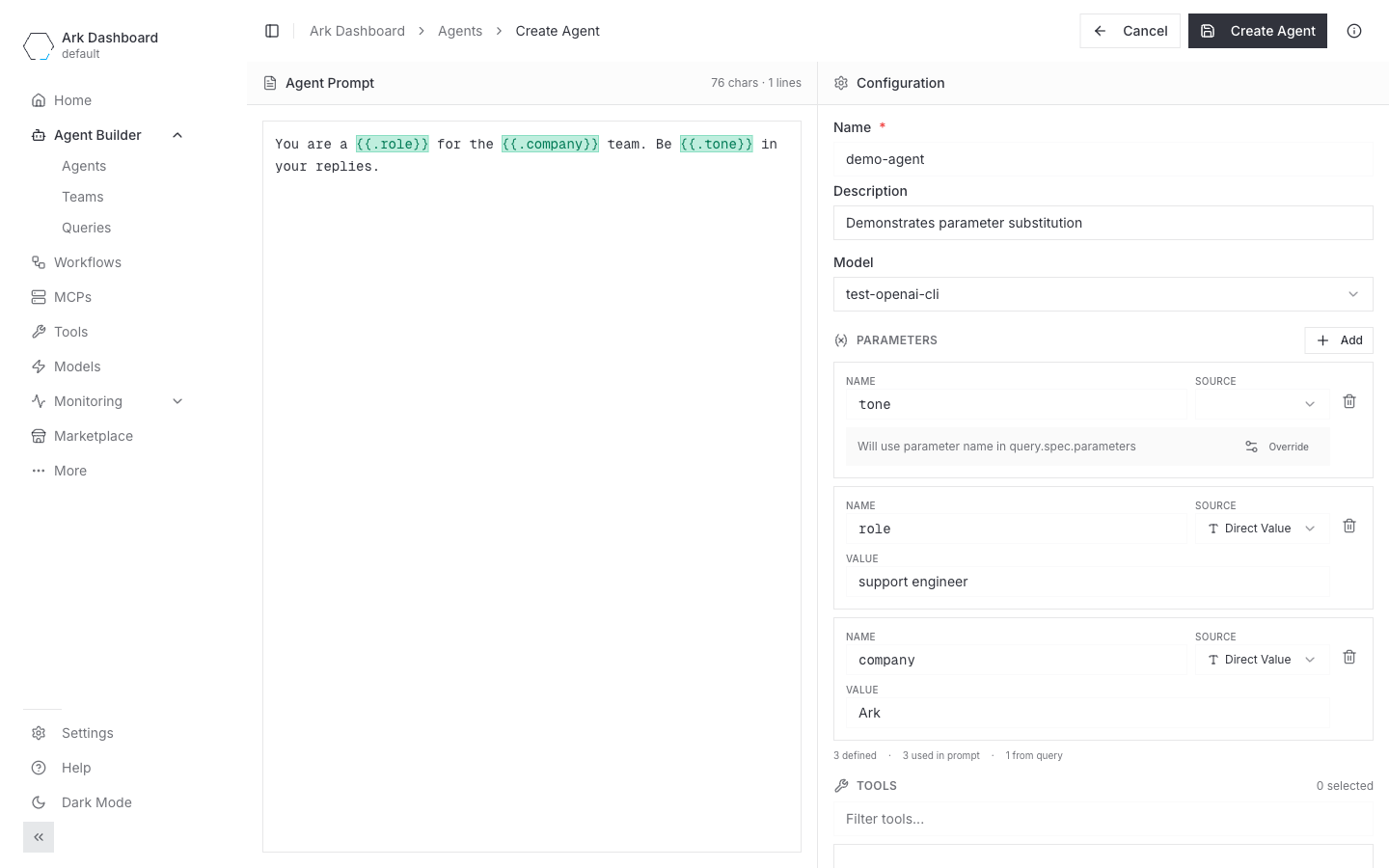This screenshot has height=868, width=1389.
Task: Click the '3 defined' status text
Action: (855, 755)
